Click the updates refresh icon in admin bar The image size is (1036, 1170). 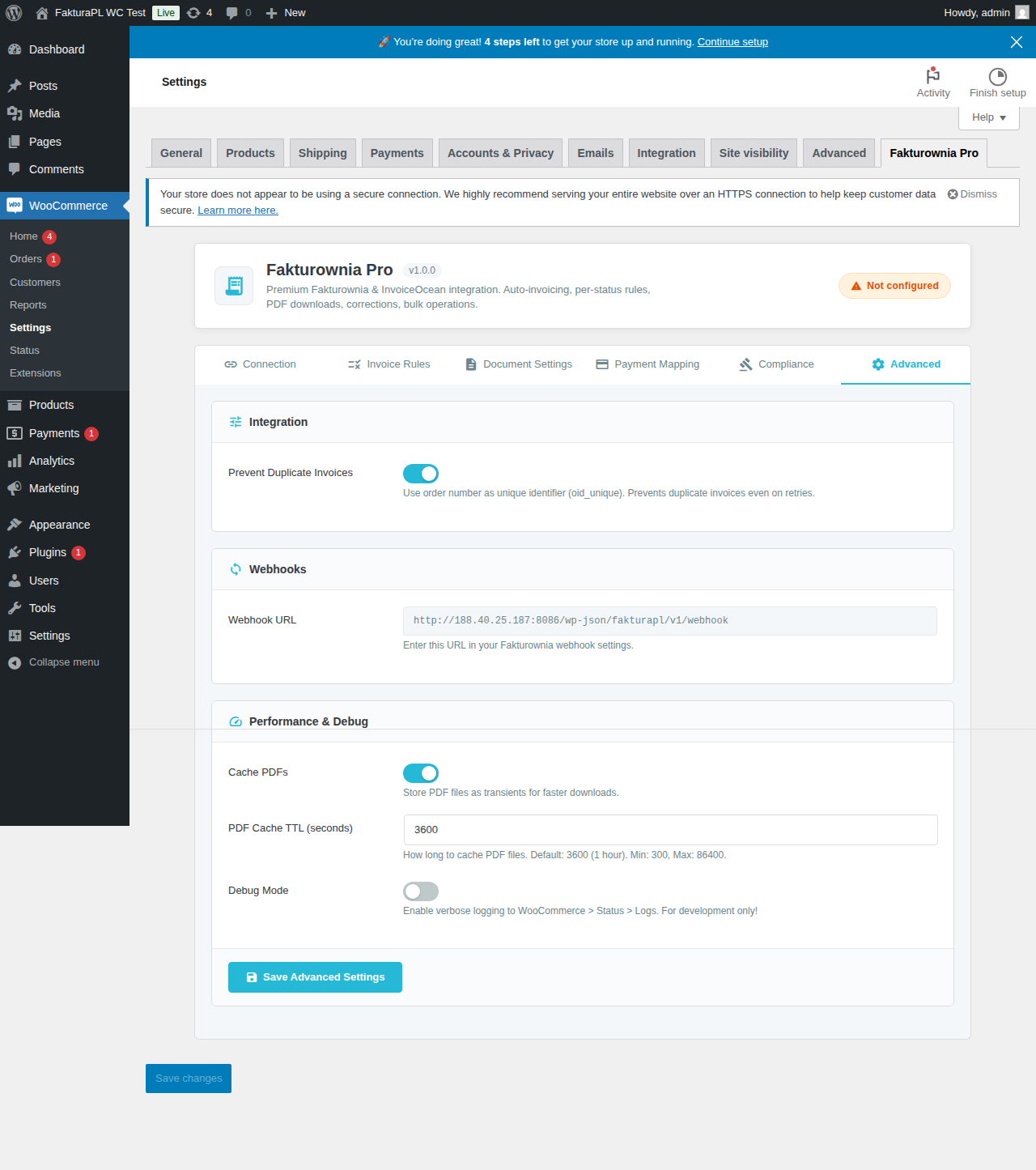coord(193,13)
